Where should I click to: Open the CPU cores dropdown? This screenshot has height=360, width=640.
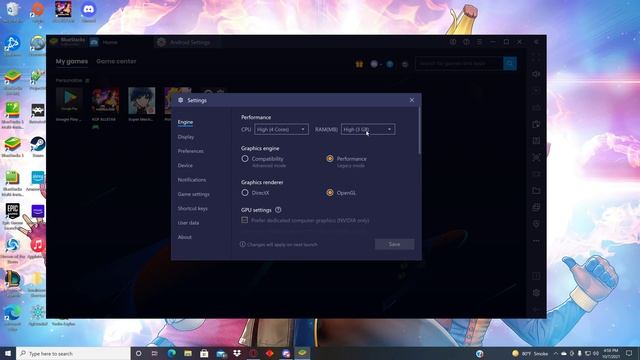click(x=281, y=129)
